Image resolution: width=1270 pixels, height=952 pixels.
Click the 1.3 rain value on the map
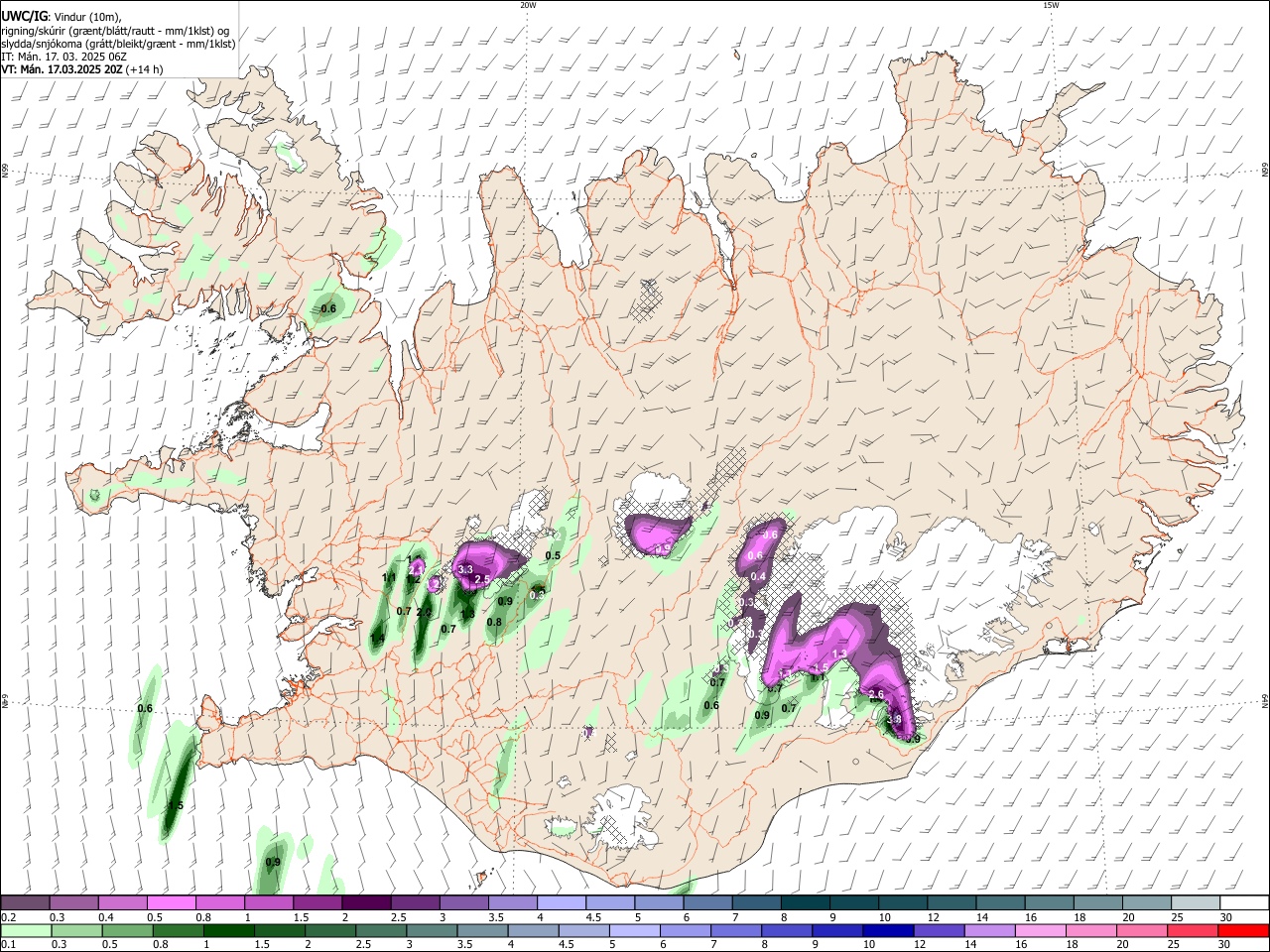tap(468, 614)
